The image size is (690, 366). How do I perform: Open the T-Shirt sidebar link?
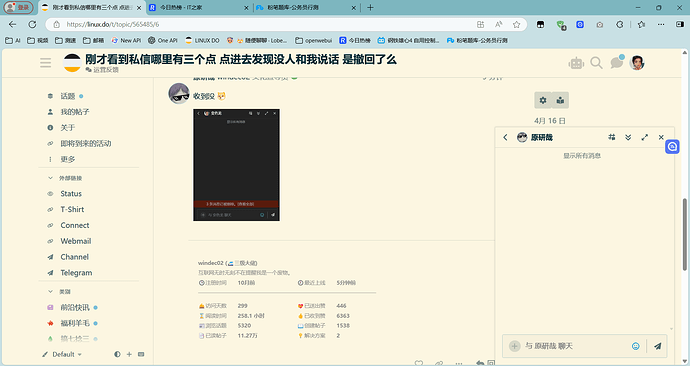tap(72, 209)
